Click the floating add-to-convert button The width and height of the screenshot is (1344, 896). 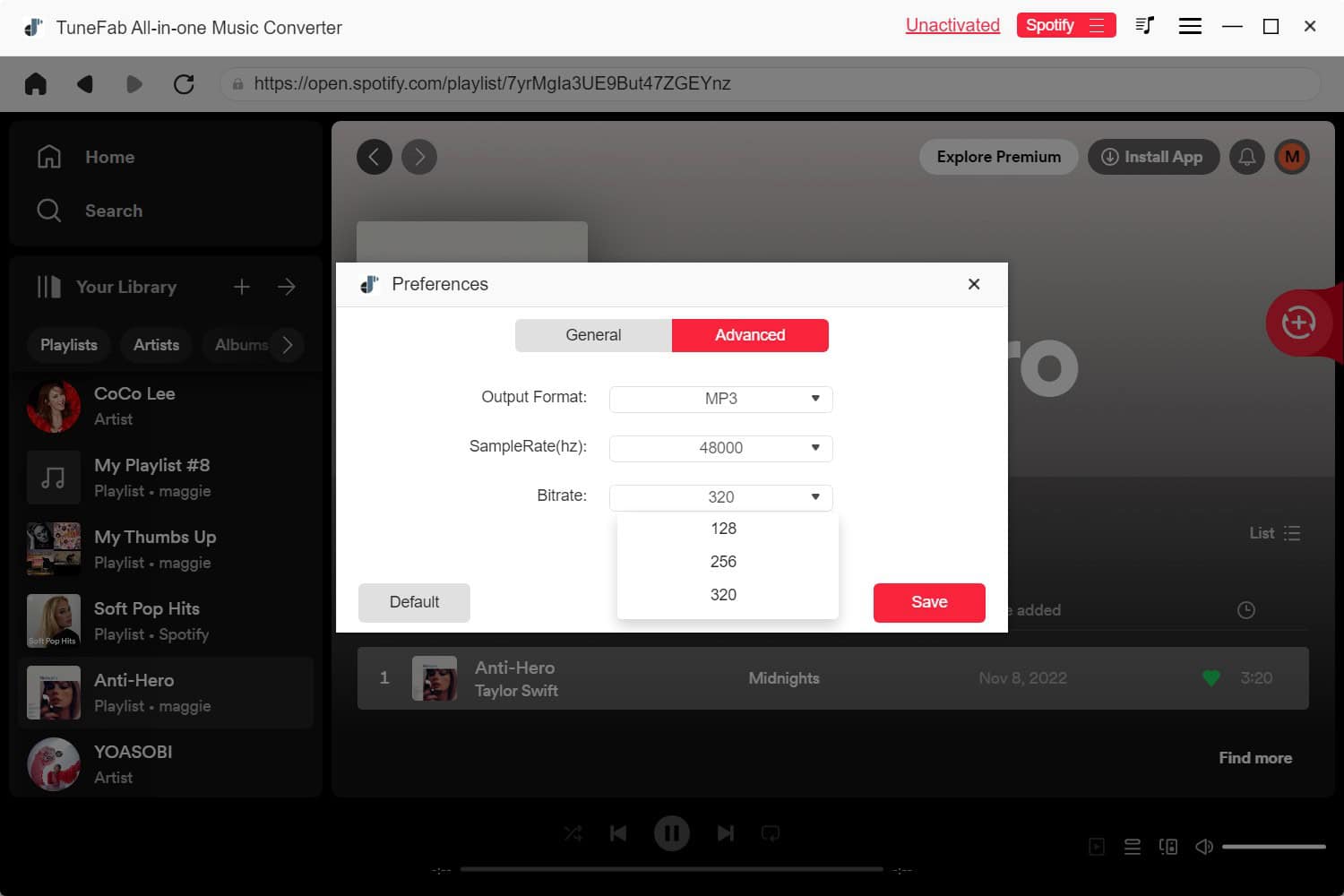[1298, 323]
